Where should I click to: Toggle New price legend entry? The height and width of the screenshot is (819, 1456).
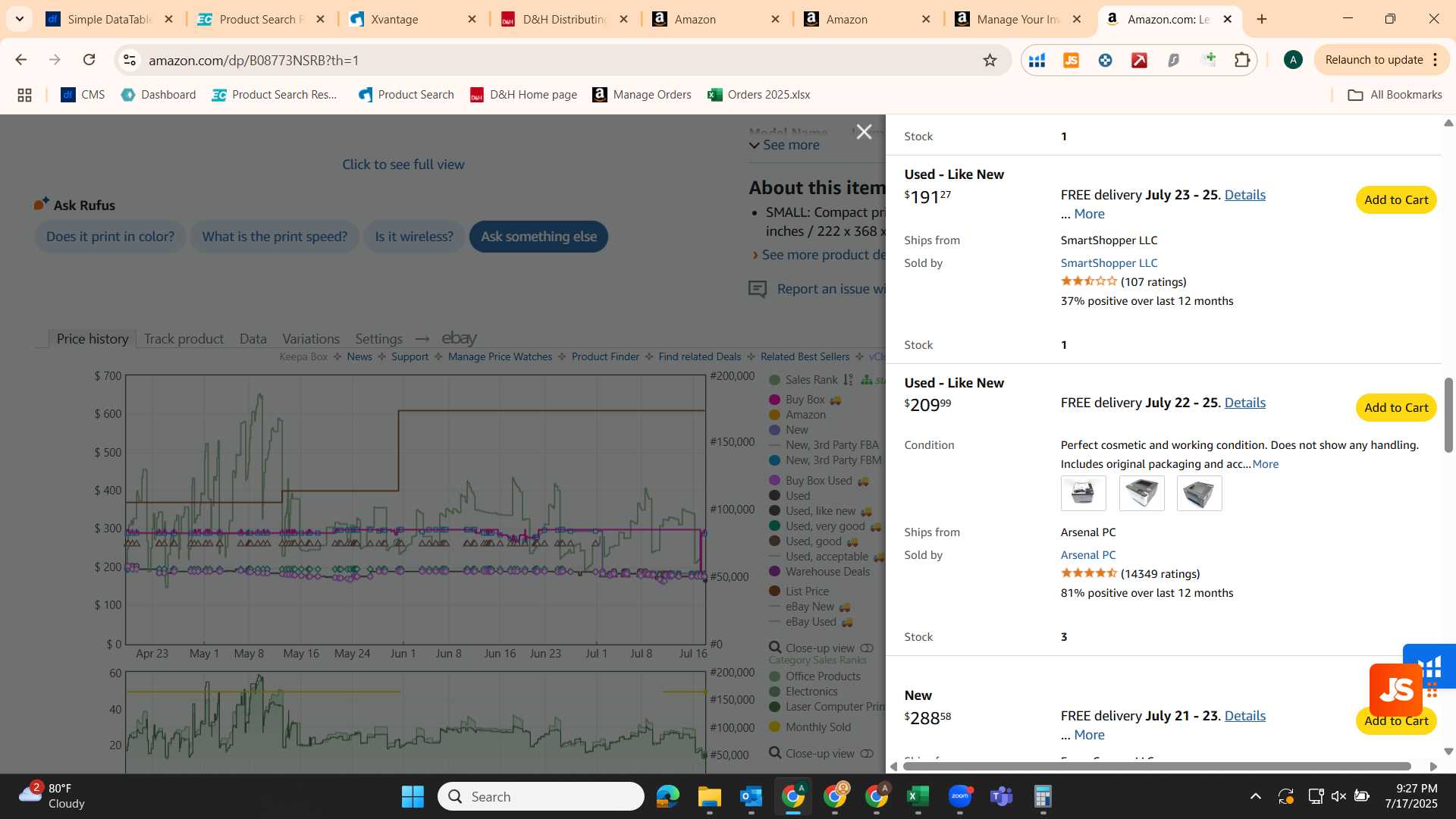click(789, 430)
